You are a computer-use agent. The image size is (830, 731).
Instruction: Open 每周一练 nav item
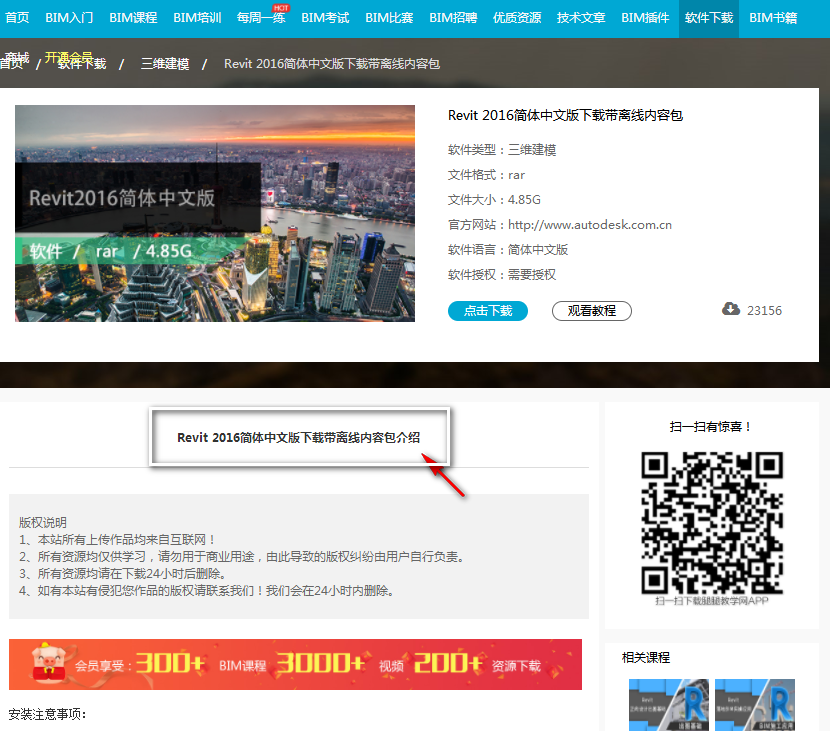[x=261, y=18]
